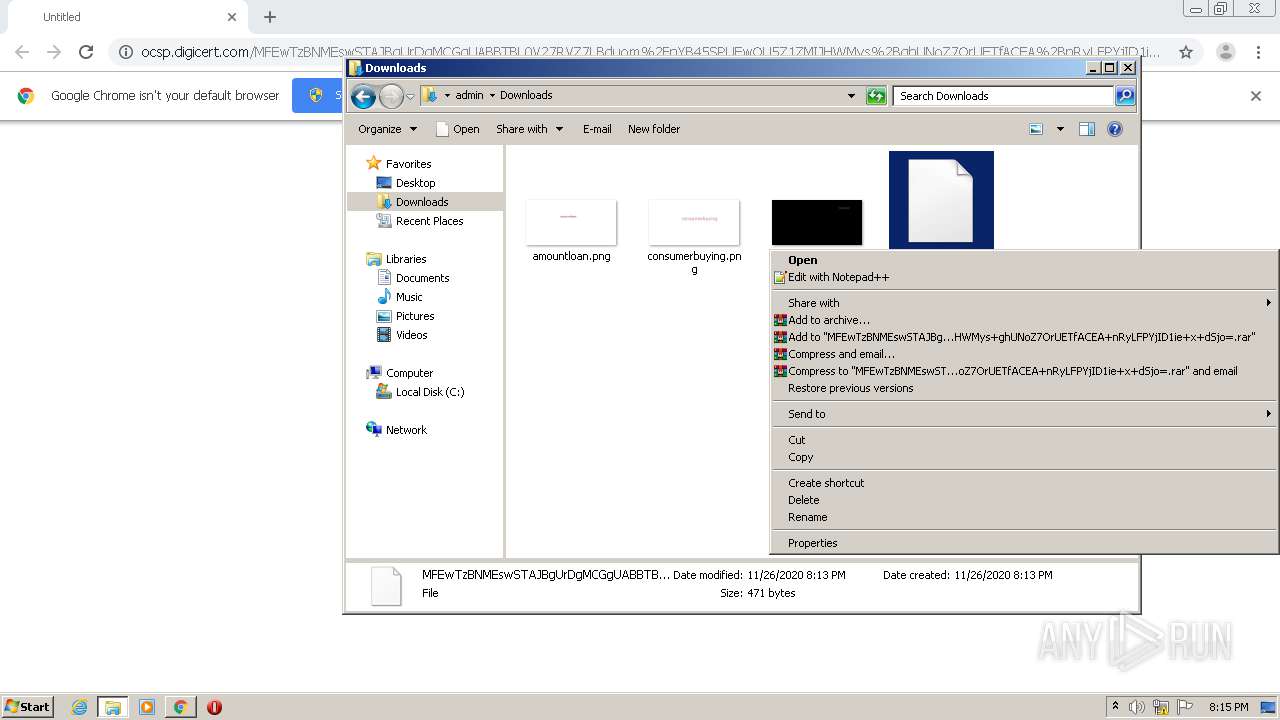
Task: Open Explorer Help question mark icon
Action: click(1115, 129)
